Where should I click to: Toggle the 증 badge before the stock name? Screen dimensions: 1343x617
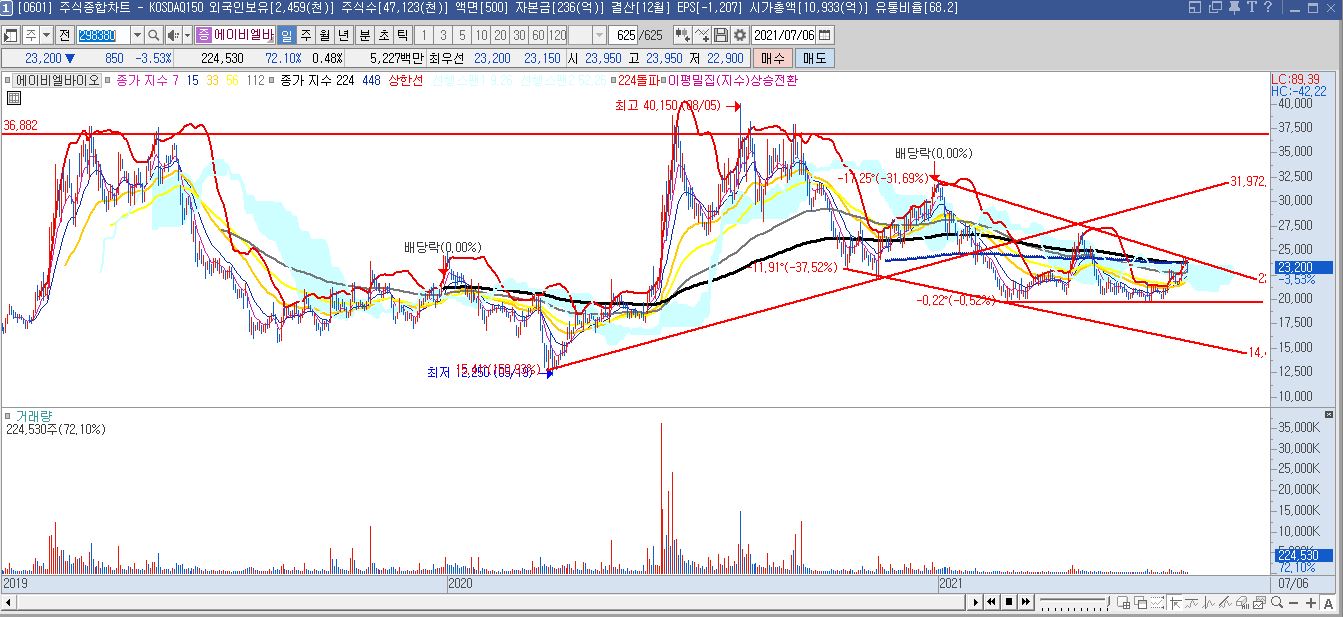click(203, 35)
